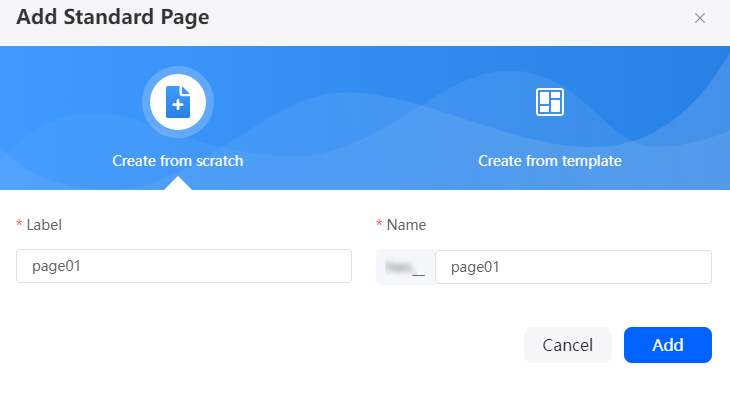Place cursor on page01 text in Label
Viewport: 730px width, 397px height.
click(x=56, y=266)
